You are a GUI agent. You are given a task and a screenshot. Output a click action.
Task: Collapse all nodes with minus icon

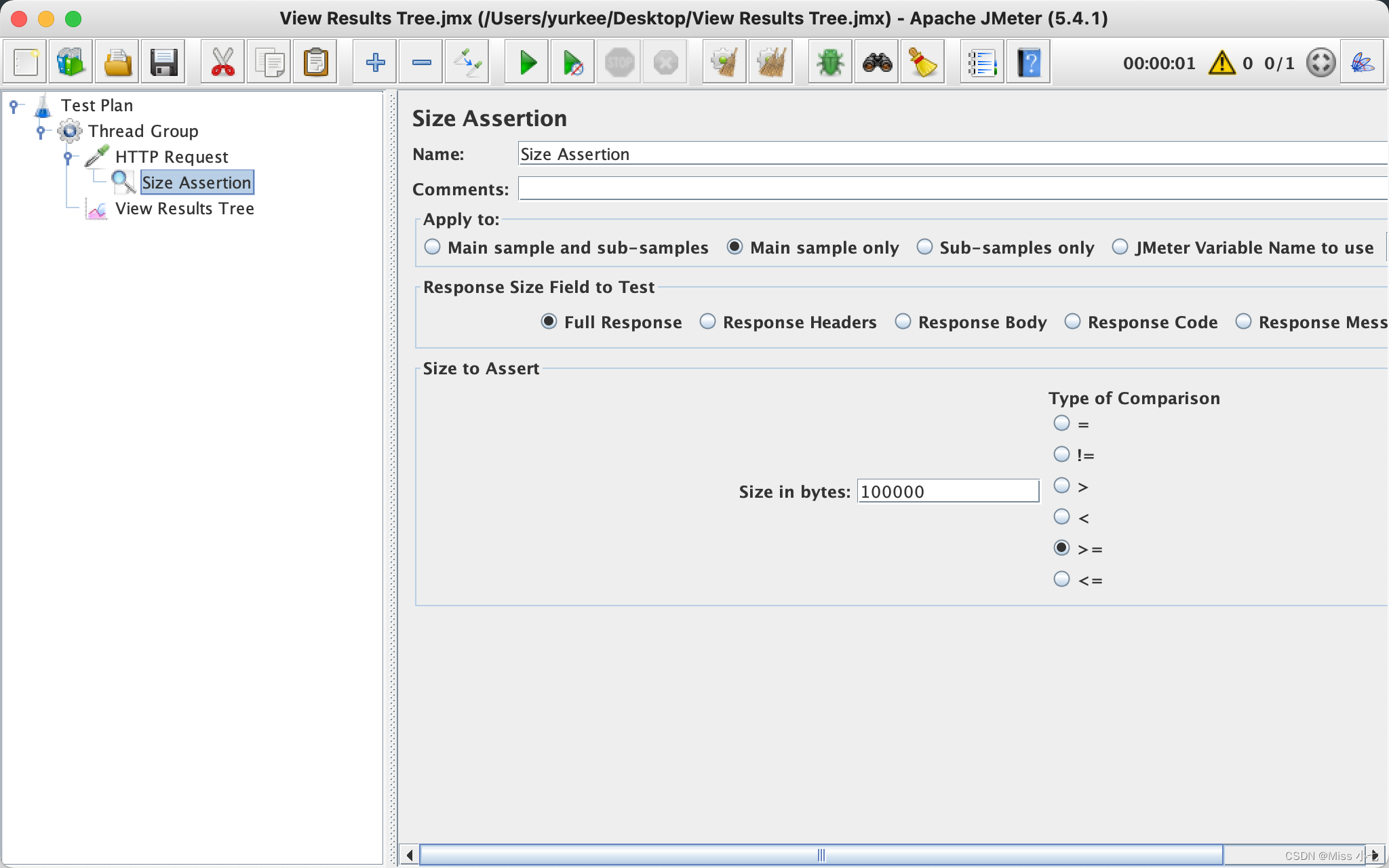tap(421, 62)
